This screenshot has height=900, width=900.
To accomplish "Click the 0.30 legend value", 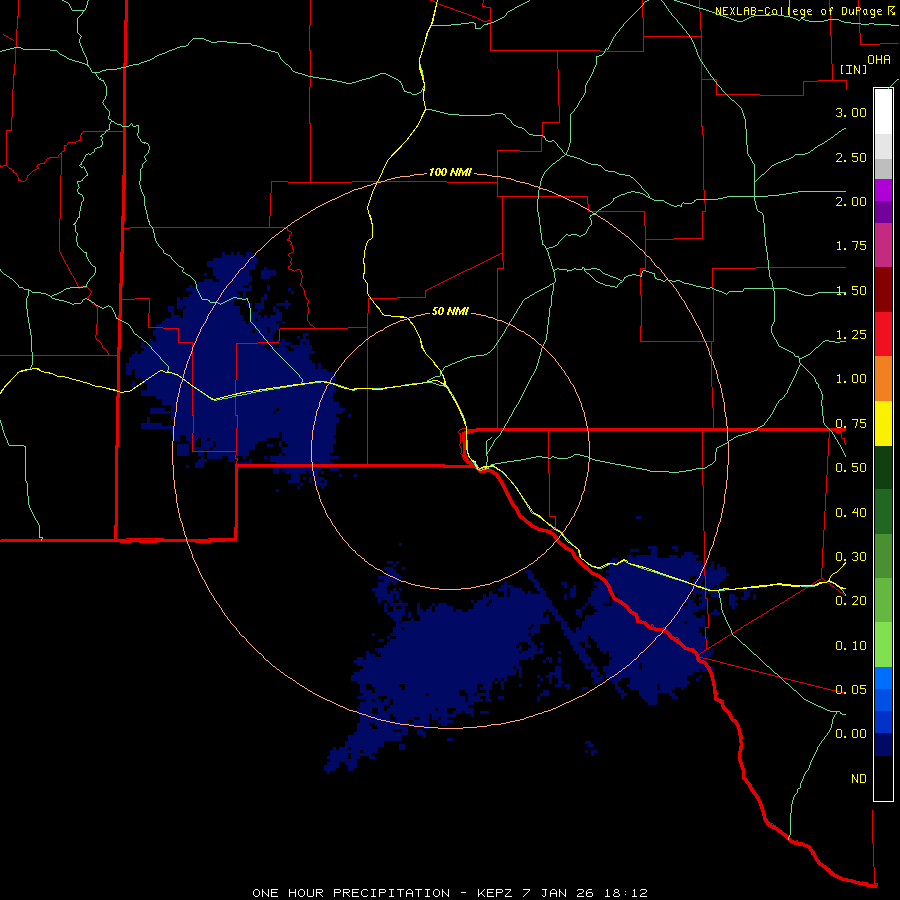I will (851, 557).
